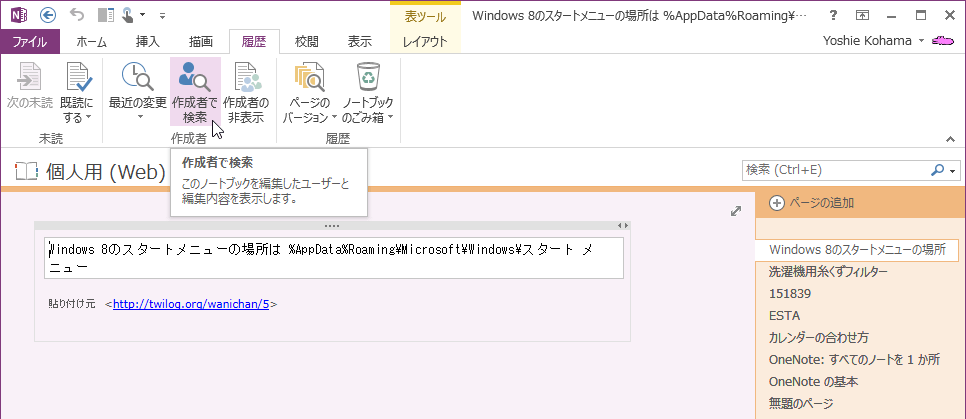Open the twilog.org/wanichan/5 link
The image size is (966, 419).
(x=191, y=304)
